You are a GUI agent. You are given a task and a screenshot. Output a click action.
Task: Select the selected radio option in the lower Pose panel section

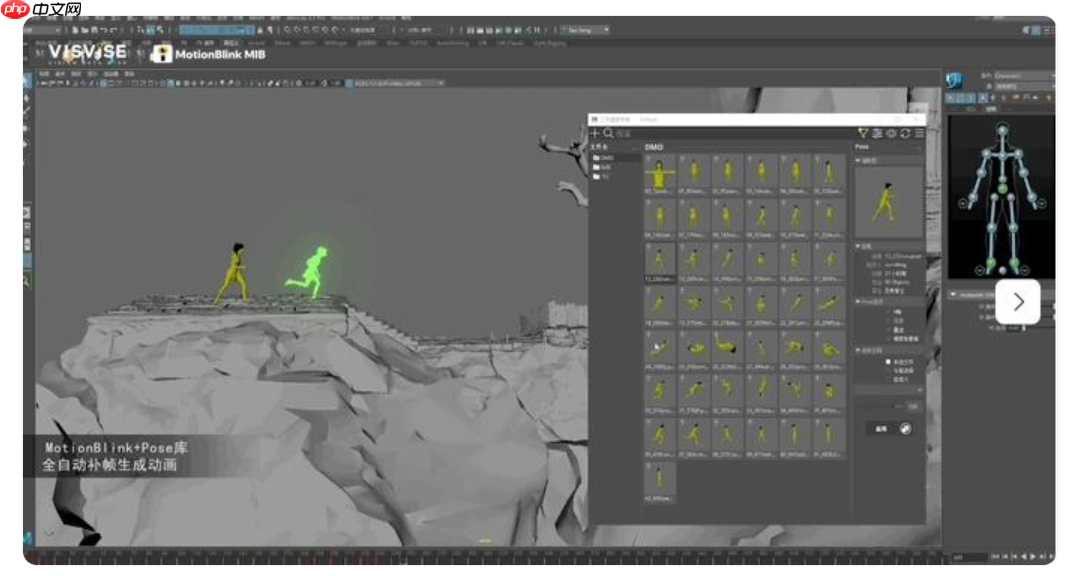pyautogui.click(x=888, y=362)
